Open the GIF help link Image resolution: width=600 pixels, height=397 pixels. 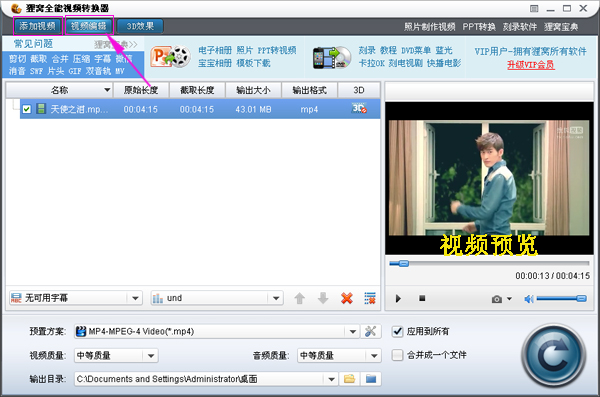click(75, 71)
